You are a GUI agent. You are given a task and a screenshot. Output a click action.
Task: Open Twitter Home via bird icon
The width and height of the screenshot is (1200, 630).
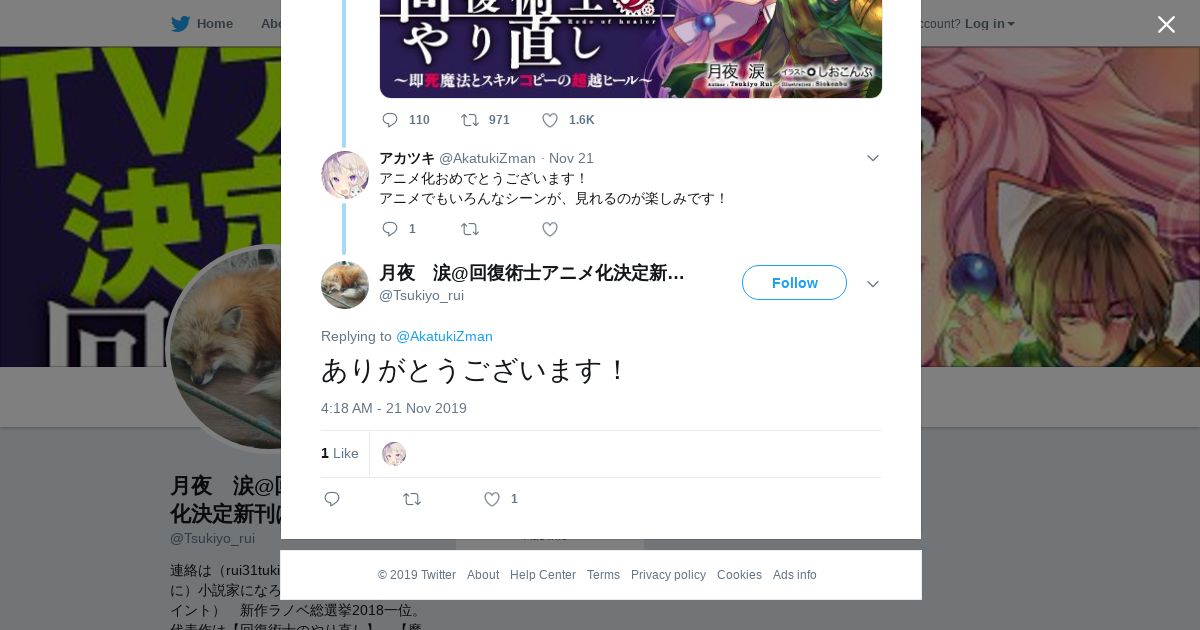180,24
